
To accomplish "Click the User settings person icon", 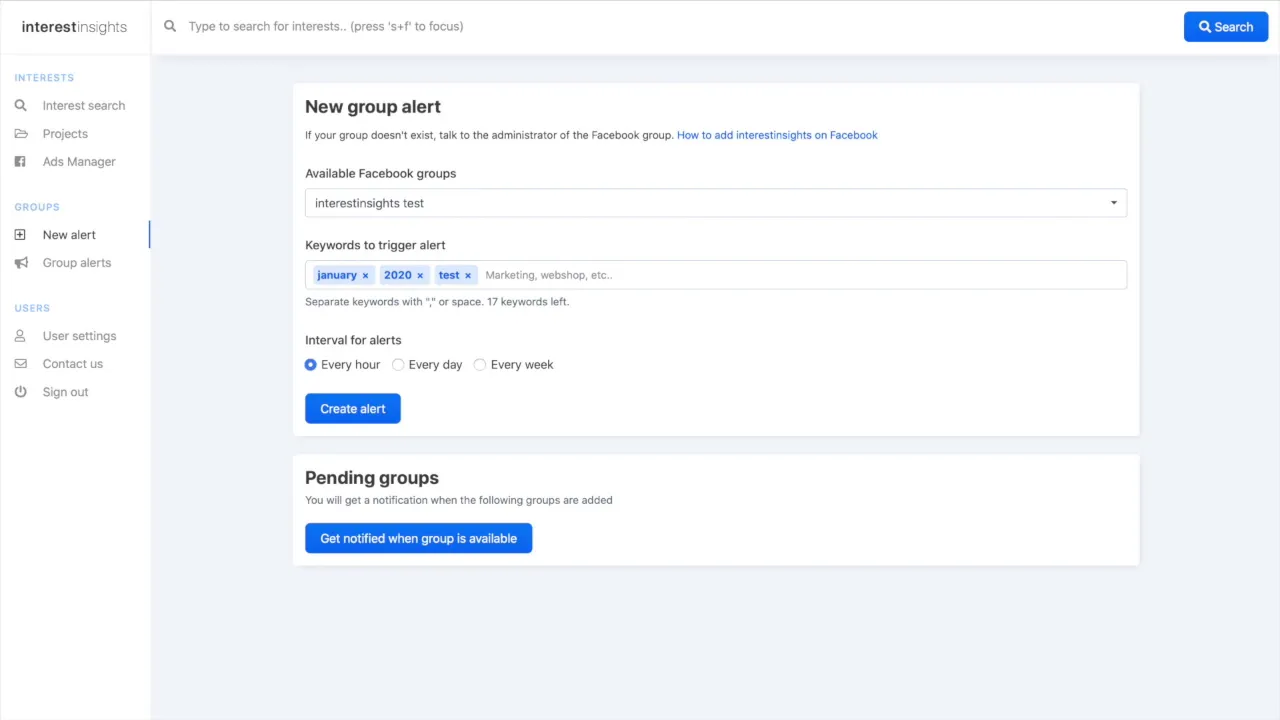I will (x=20, y=336).
